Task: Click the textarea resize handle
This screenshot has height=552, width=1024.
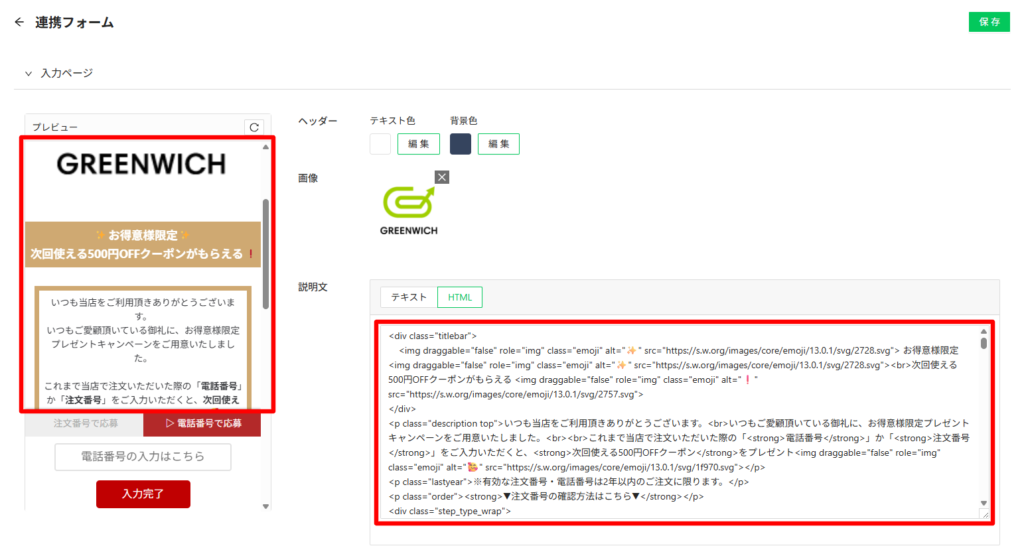Action: 985,515
